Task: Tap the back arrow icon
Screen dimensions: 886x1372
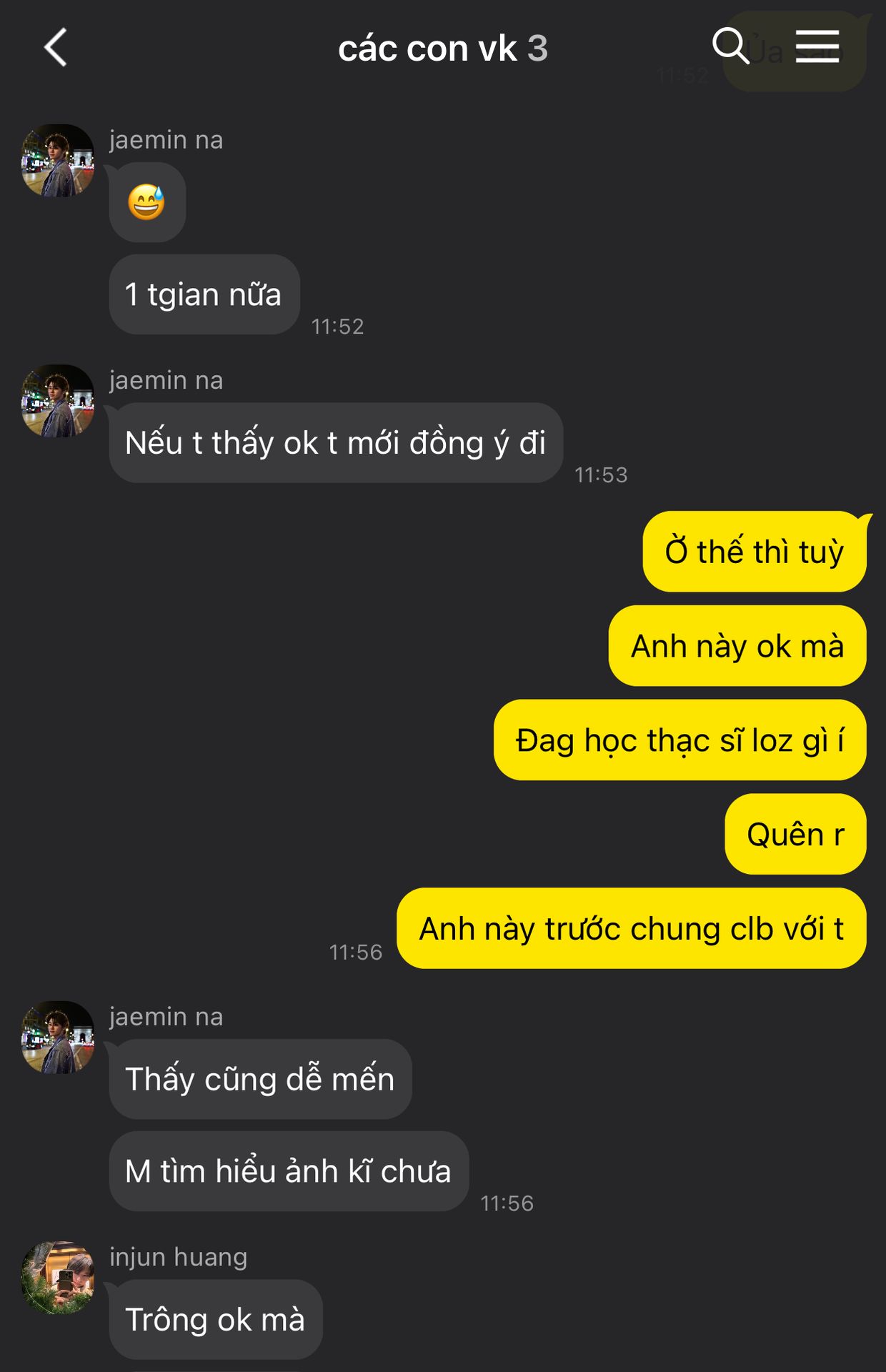Action: 56,48
